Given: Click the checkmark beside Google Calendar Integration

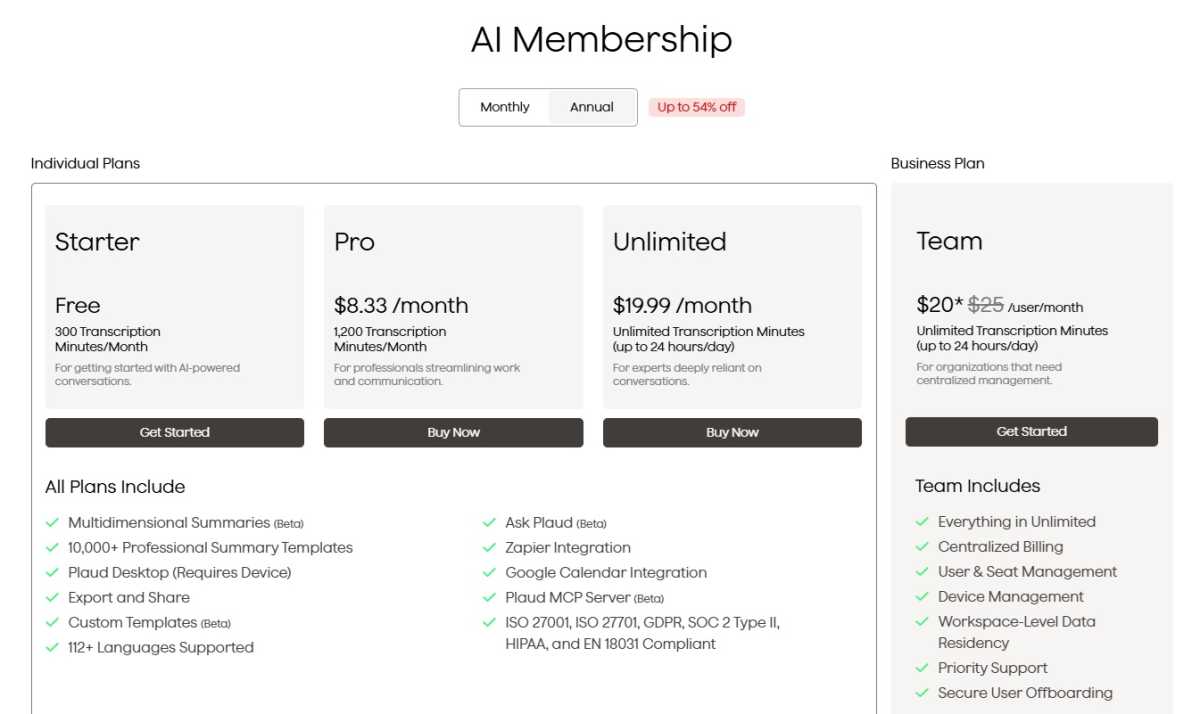Looking at the screenshot, I should coord(489,572).
